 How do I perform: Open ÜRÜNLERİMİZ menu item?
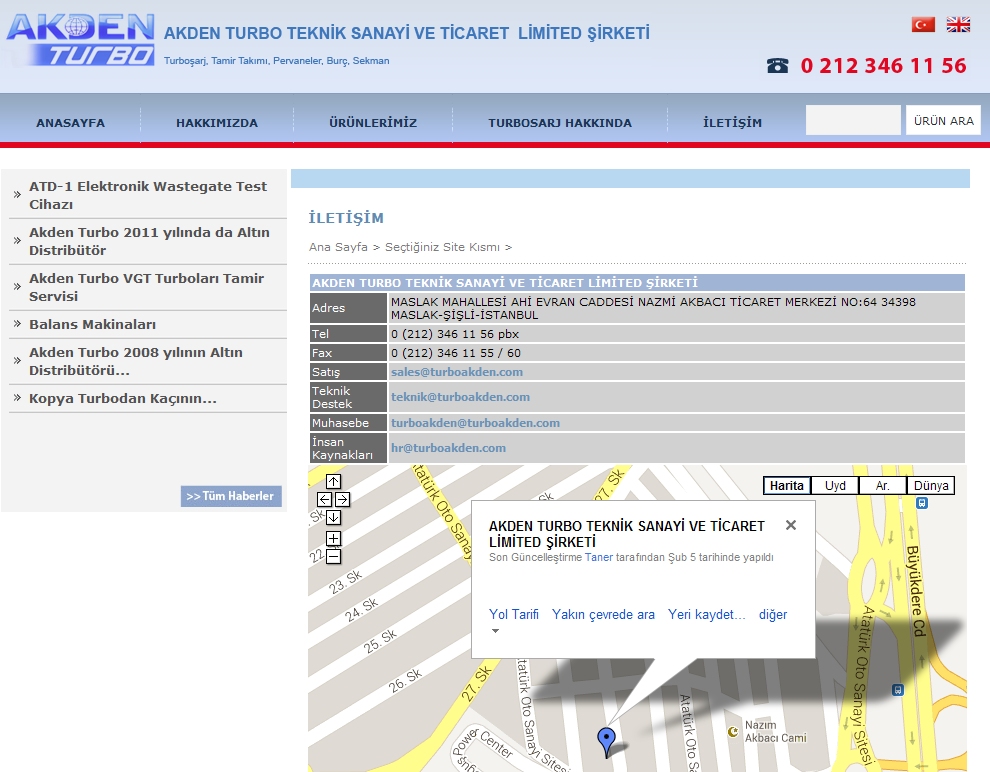tap(373, 122)
